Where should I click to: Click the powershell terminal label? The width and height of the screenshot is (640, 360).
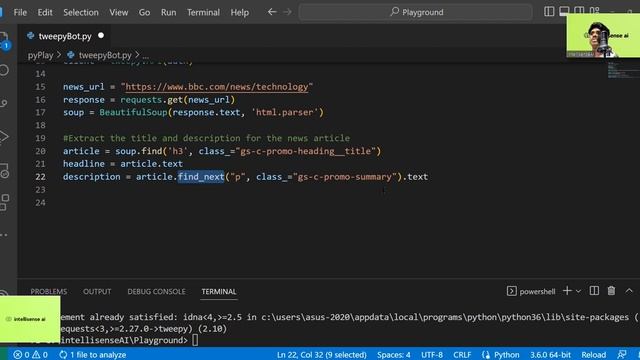point(531,291)
